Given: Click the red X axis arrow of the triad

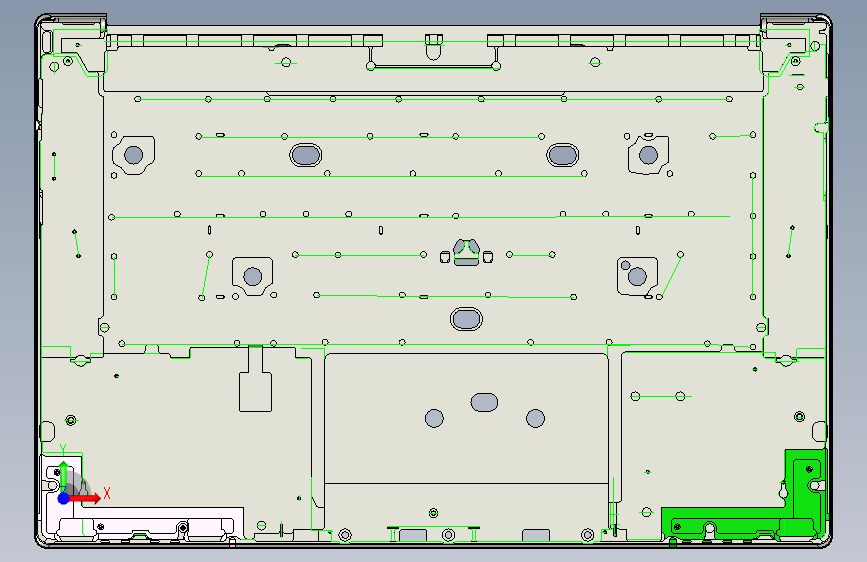Looking at the screenshot, I should [86, 498].
